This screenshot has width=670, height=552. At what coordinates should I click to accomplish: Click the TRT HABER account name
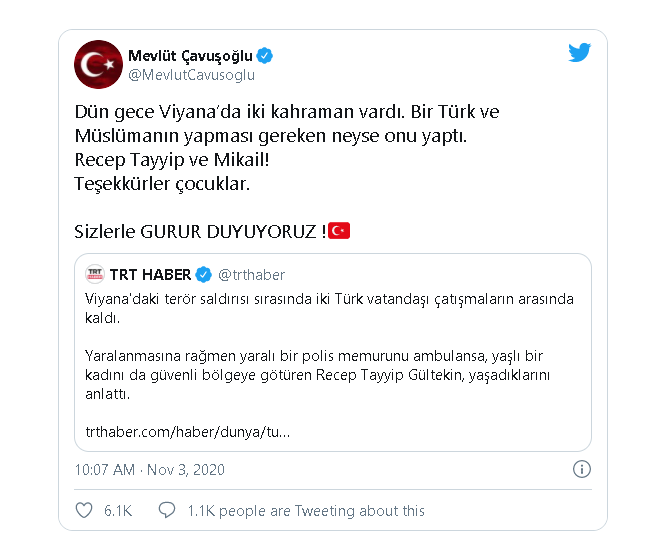tap(150, 274)
